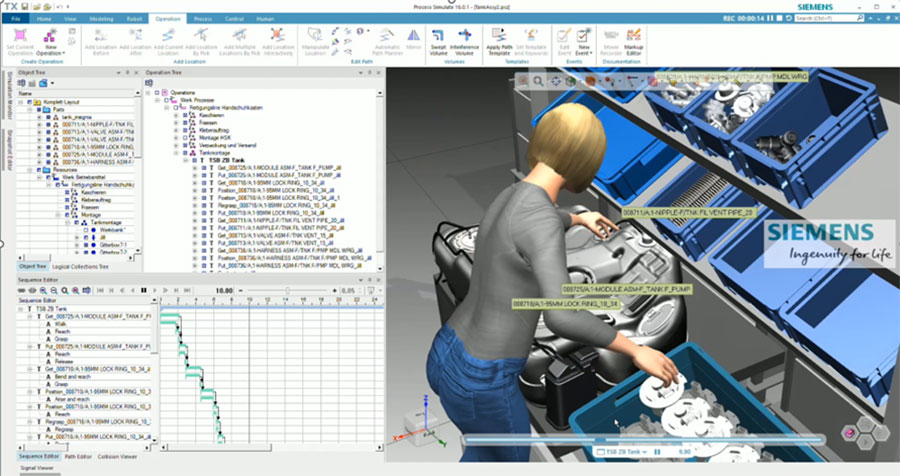Pause simulation in Sequence Editor
Viewport: 900px width, 476px height.
143,290
